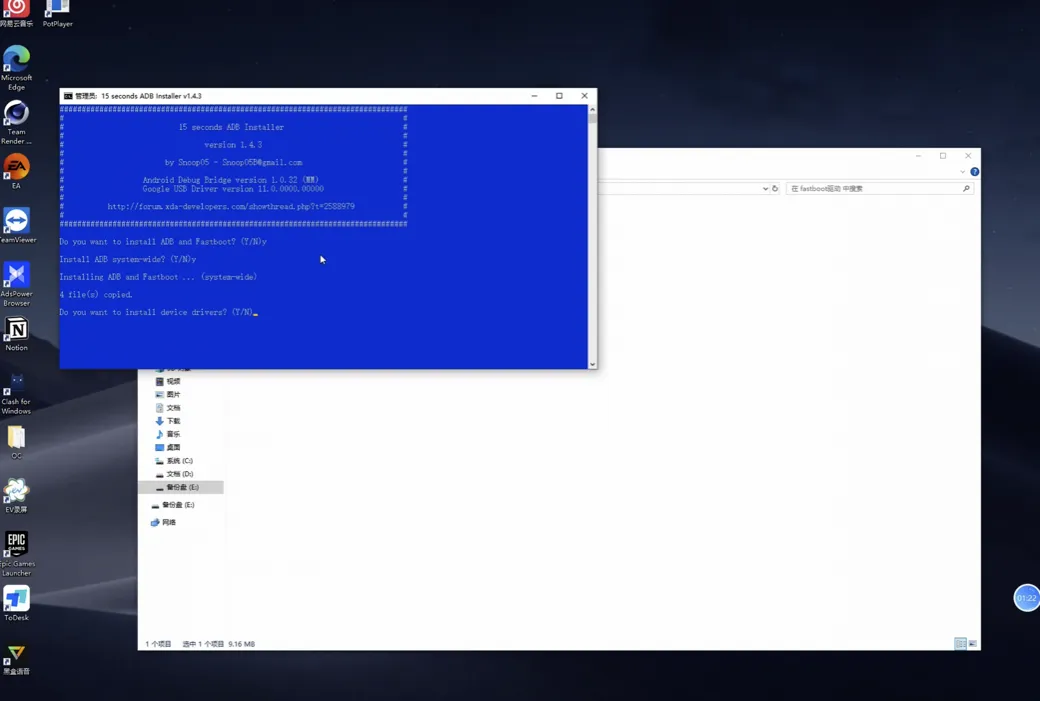This screenshot has height=701, width=1040.
Task: Select highlighted 备份盘 (E:) in sidebar
Action: coord(180,487)
